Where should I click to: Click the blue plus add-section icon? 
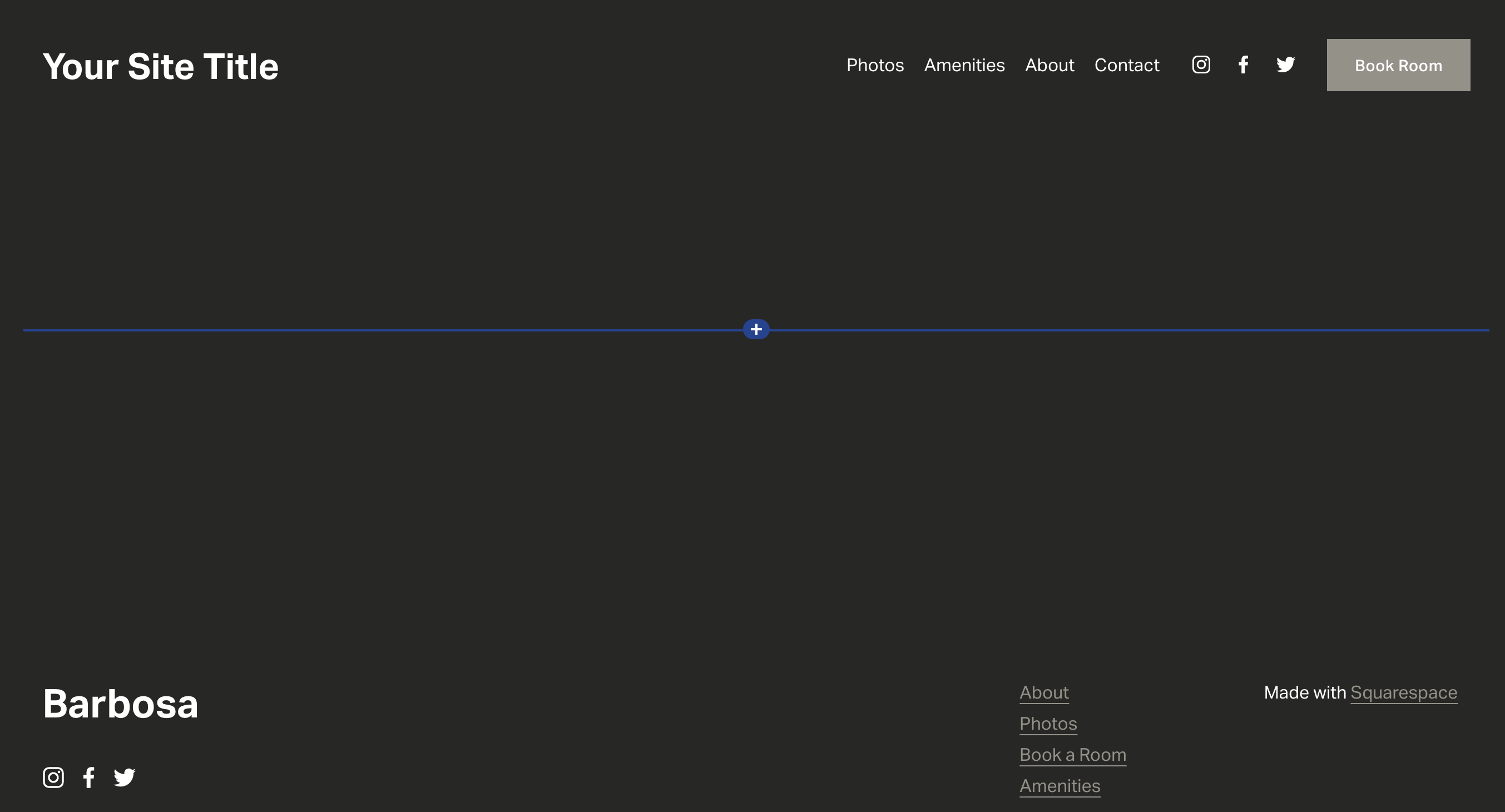756,329
